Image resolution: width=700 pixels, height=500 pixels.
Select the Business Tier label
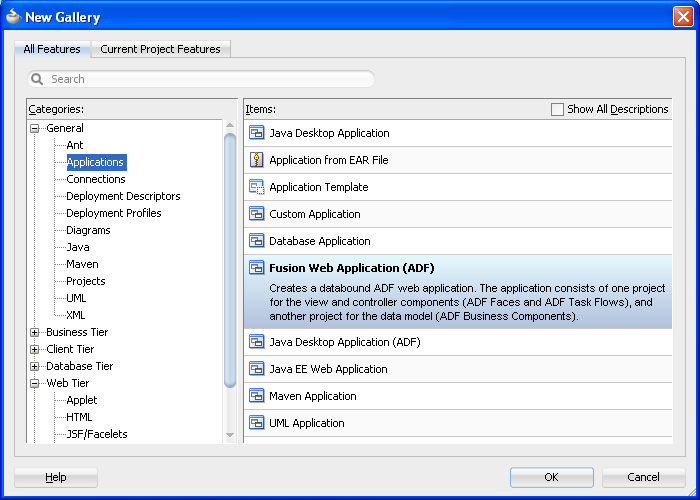[77, 332]
